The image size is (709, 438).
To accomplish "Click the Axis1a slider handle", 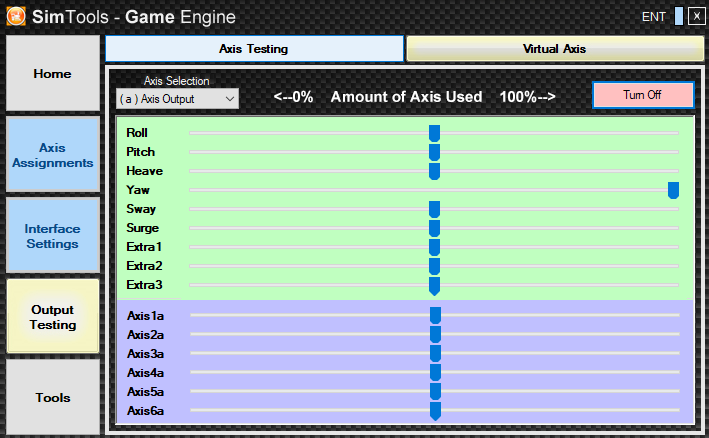I will tap(435, 316).
